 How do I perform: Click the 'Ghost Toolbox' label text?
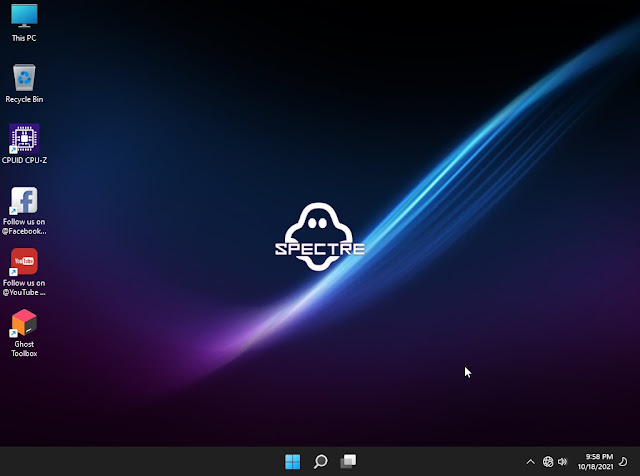pos(24,349)
